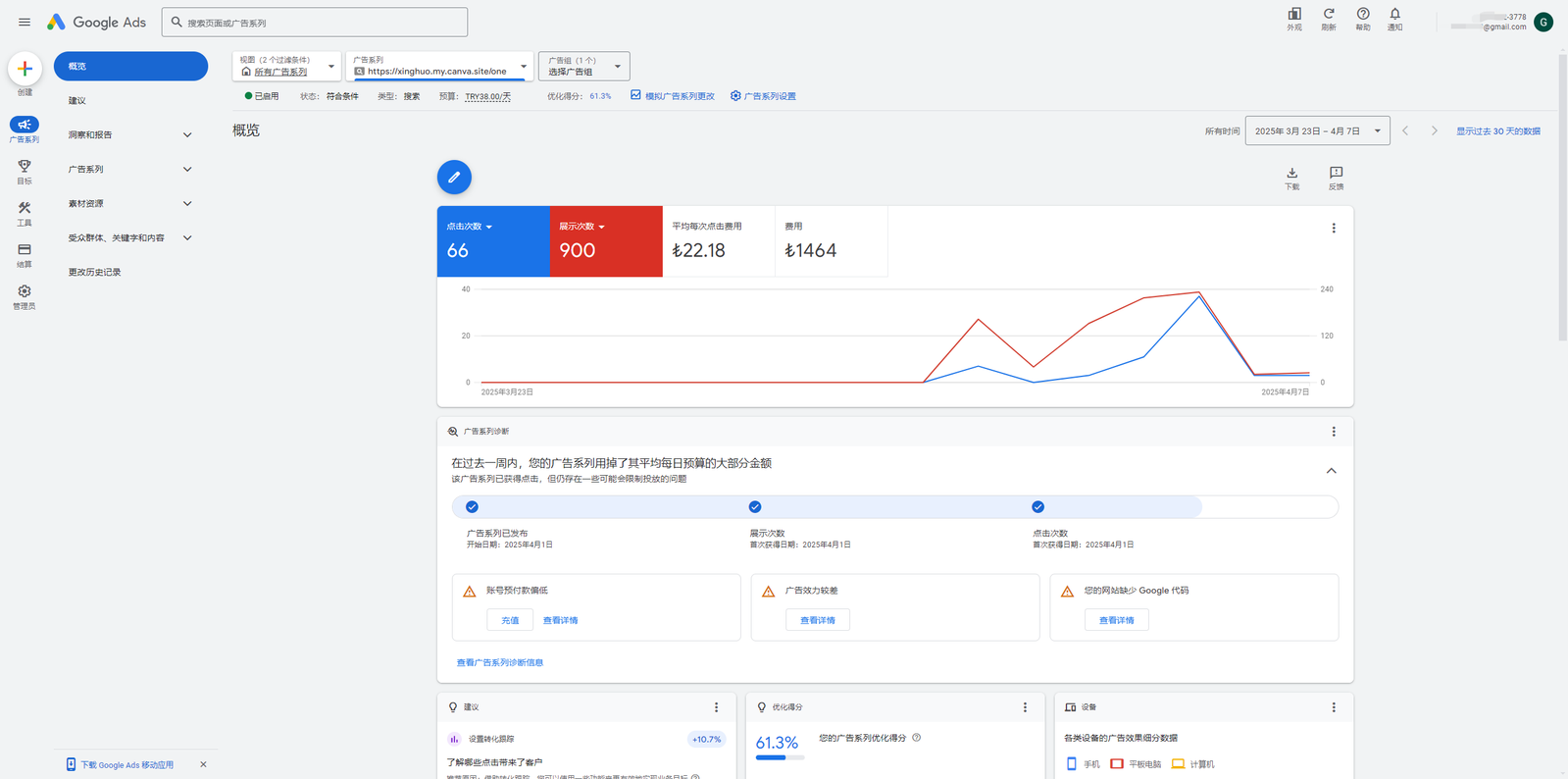This screenshot has height=779, width=1568.
Task: Open the help question mark icon
Action: [1363, 15]
